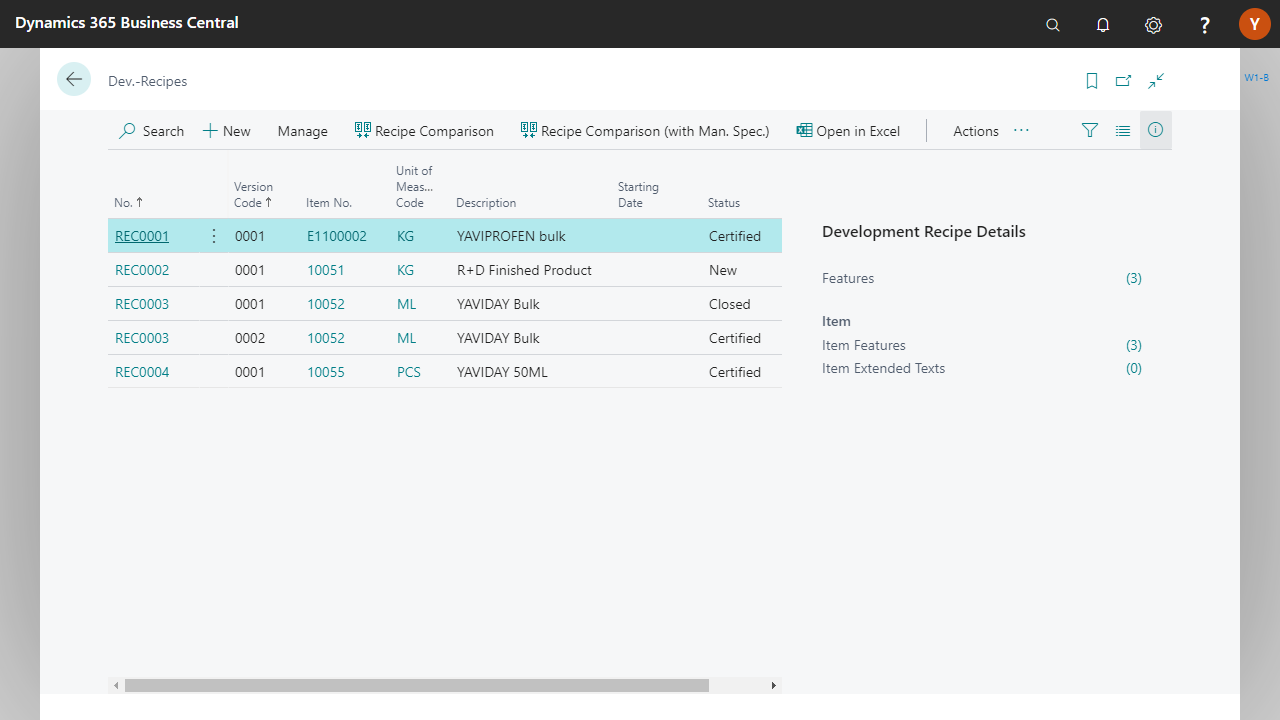This screenshot has height=720, width=1280.
Task: Run Recipe Comparison
Action: pyautogui.click(x=424, y=131)
